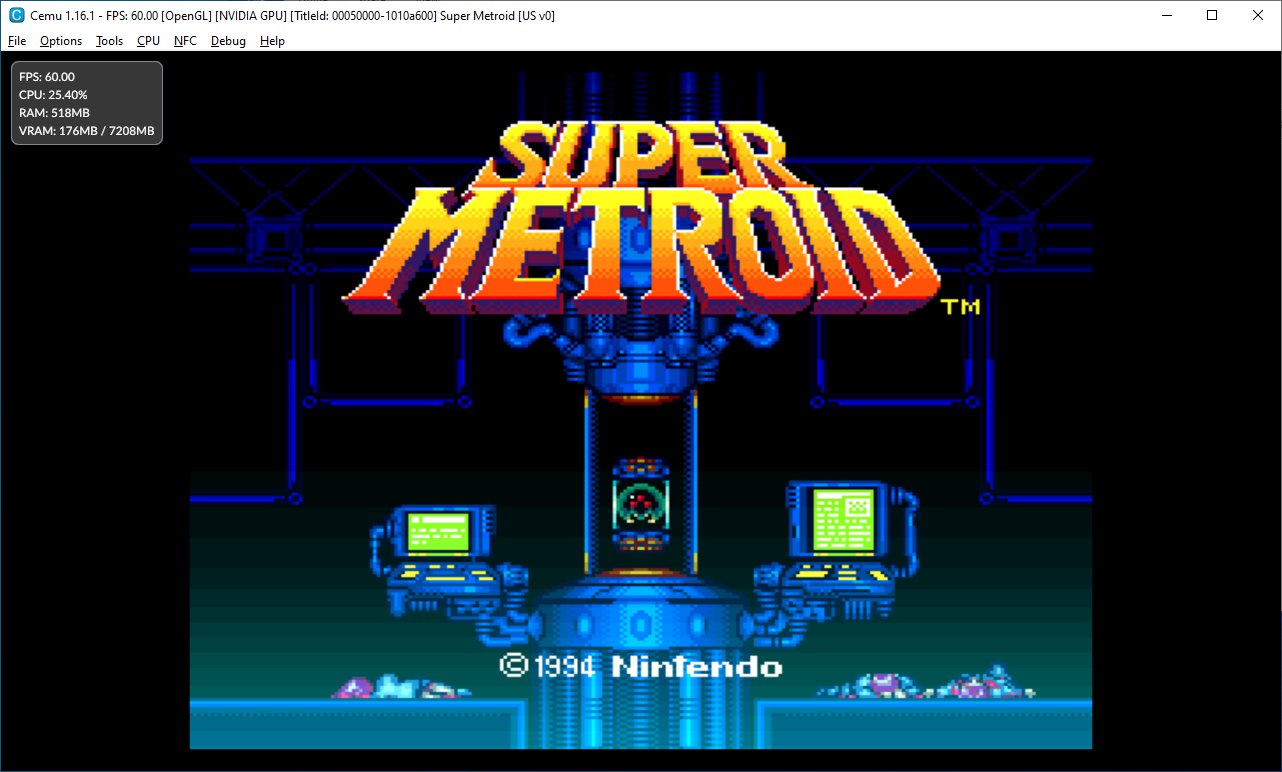Screen dimensions: 1282x772
Task: Open the Options menu
Action: (x=61, y=41)
